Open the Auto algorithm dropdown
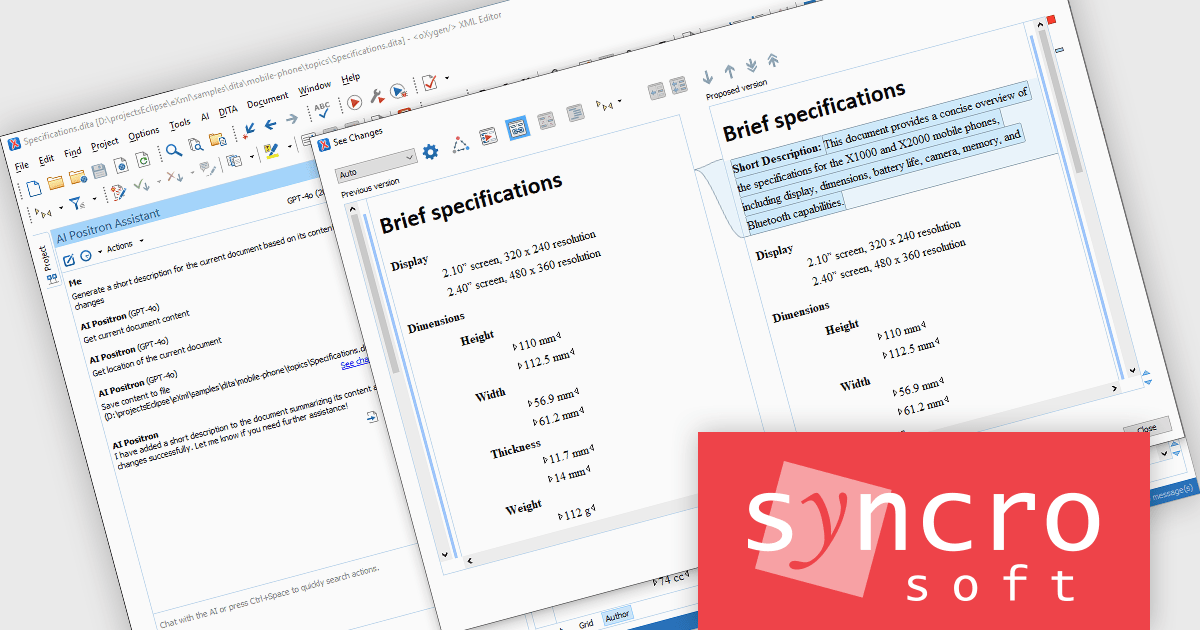 (x=375, y=158)
